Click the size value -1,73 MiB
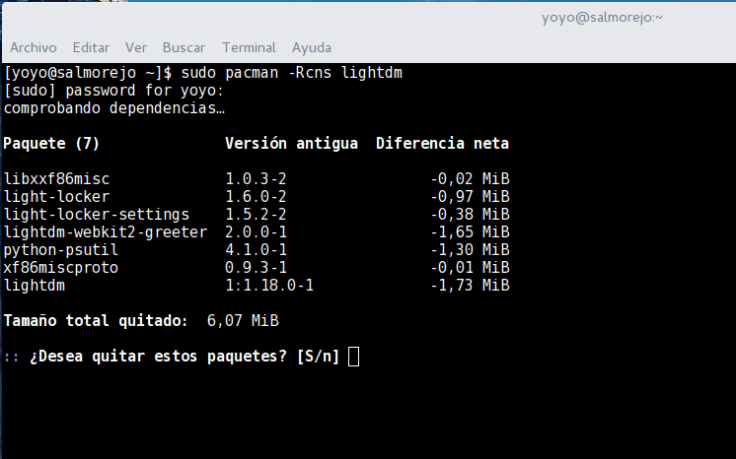Image resolution: width=736 pixels, height=459 pixels. [x=470, y=286]
